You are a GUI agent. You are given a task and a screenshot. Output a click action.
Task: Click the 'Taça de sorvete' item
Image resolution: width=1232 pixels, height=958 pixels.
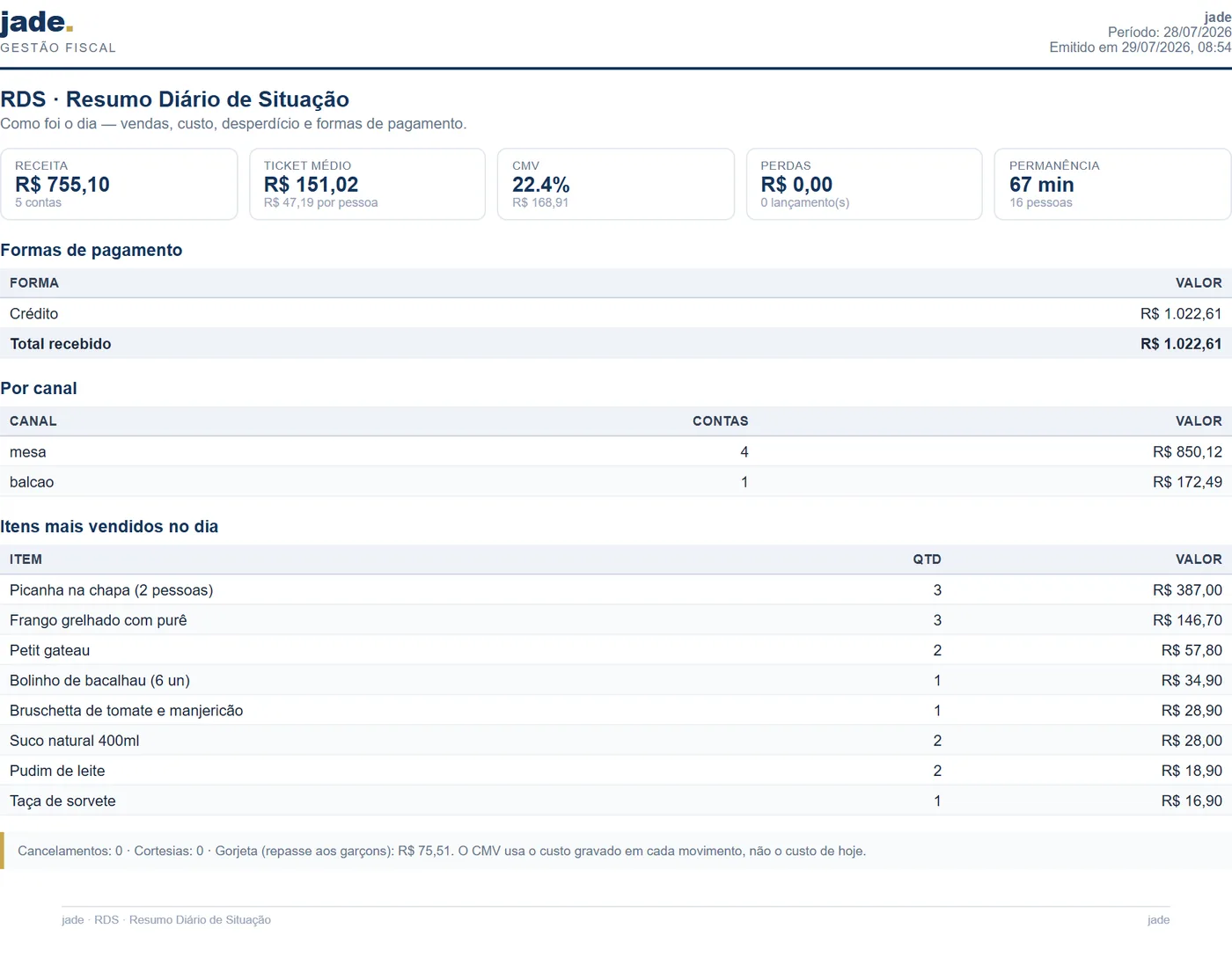tap(62, 801)
